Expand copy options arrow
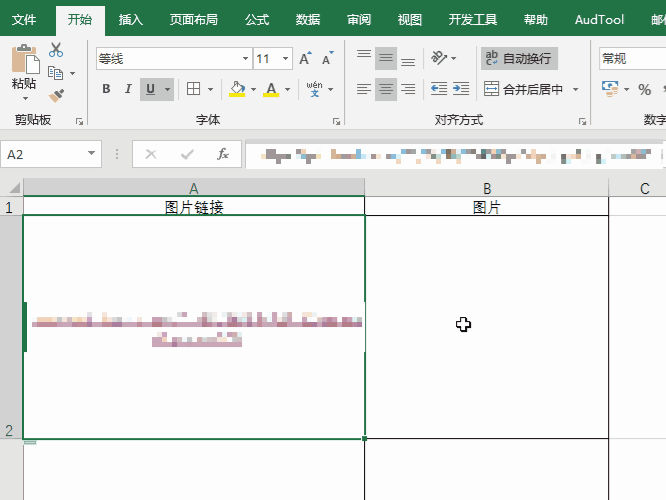 (73, 73)
